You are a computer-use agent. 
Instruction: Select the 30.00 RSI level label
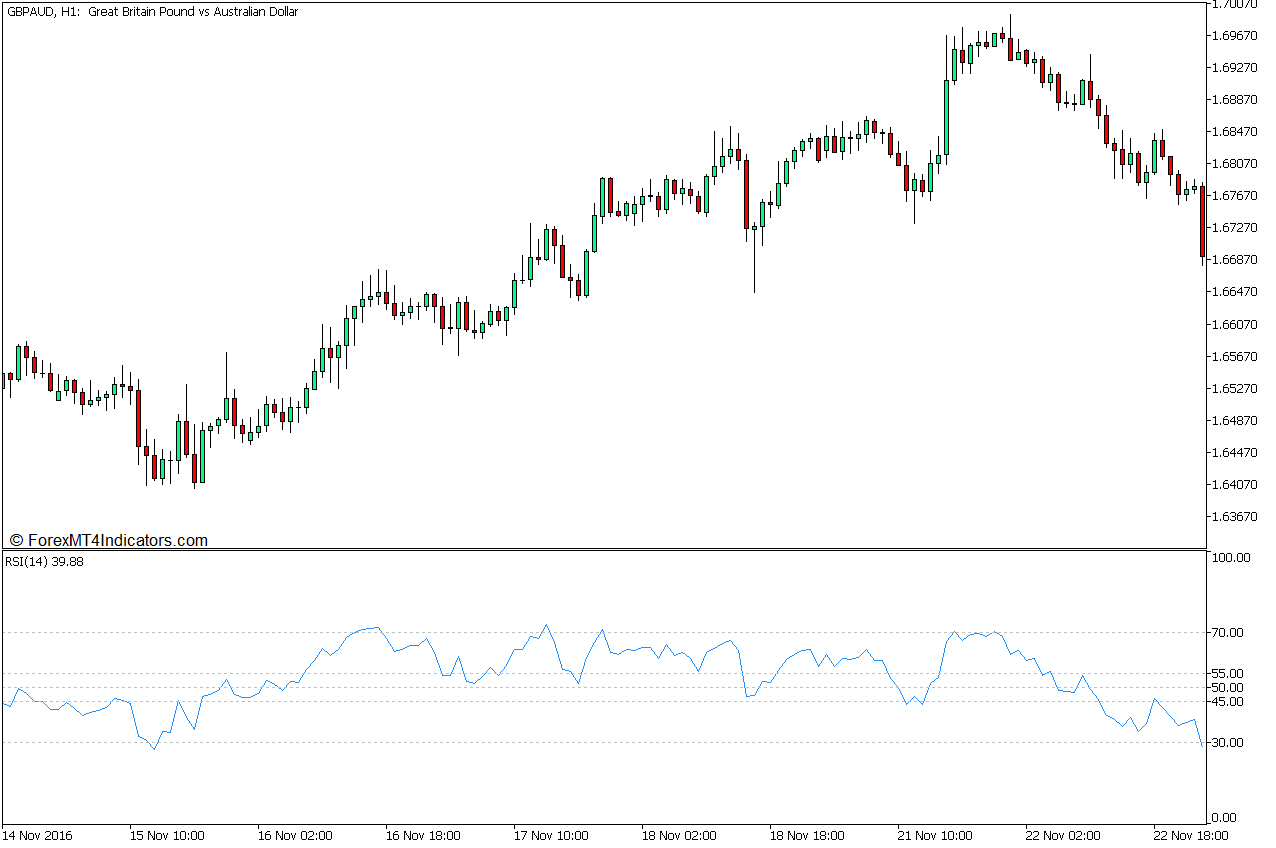(1229, 743)
